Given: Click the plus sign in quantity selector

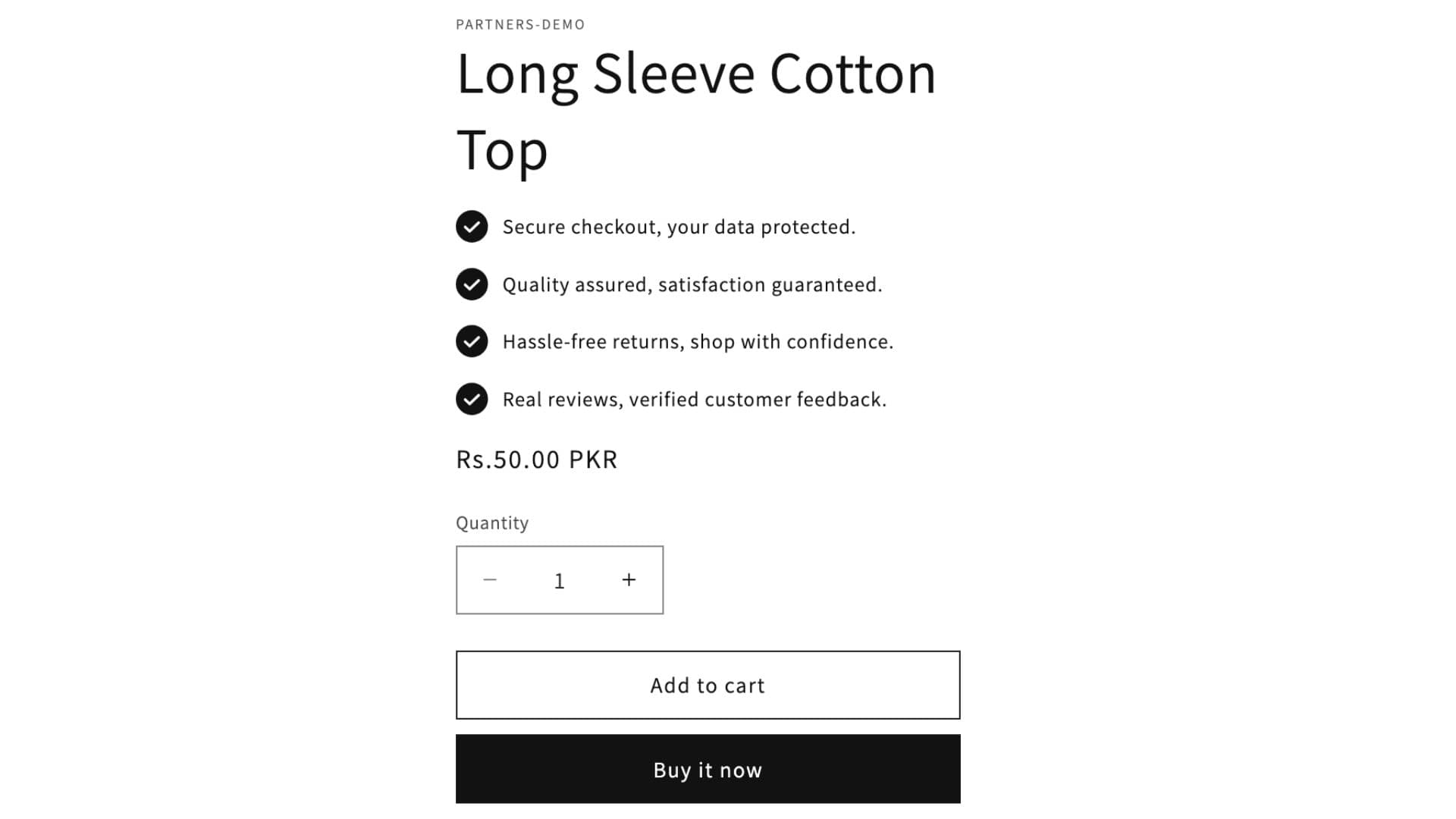Looking at the screenshot, I should point(628,579).
